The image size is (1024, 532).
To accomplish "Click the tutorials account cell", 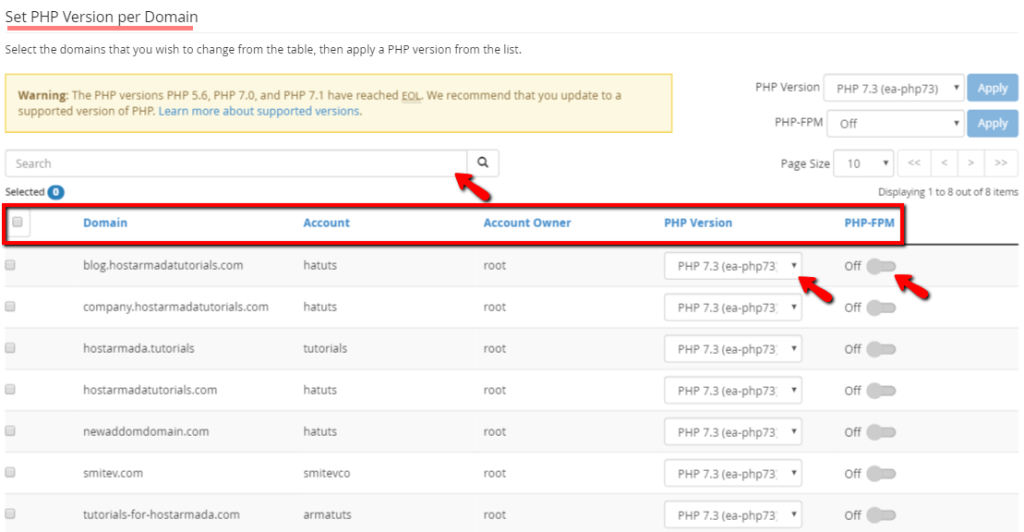I will 325,349.
